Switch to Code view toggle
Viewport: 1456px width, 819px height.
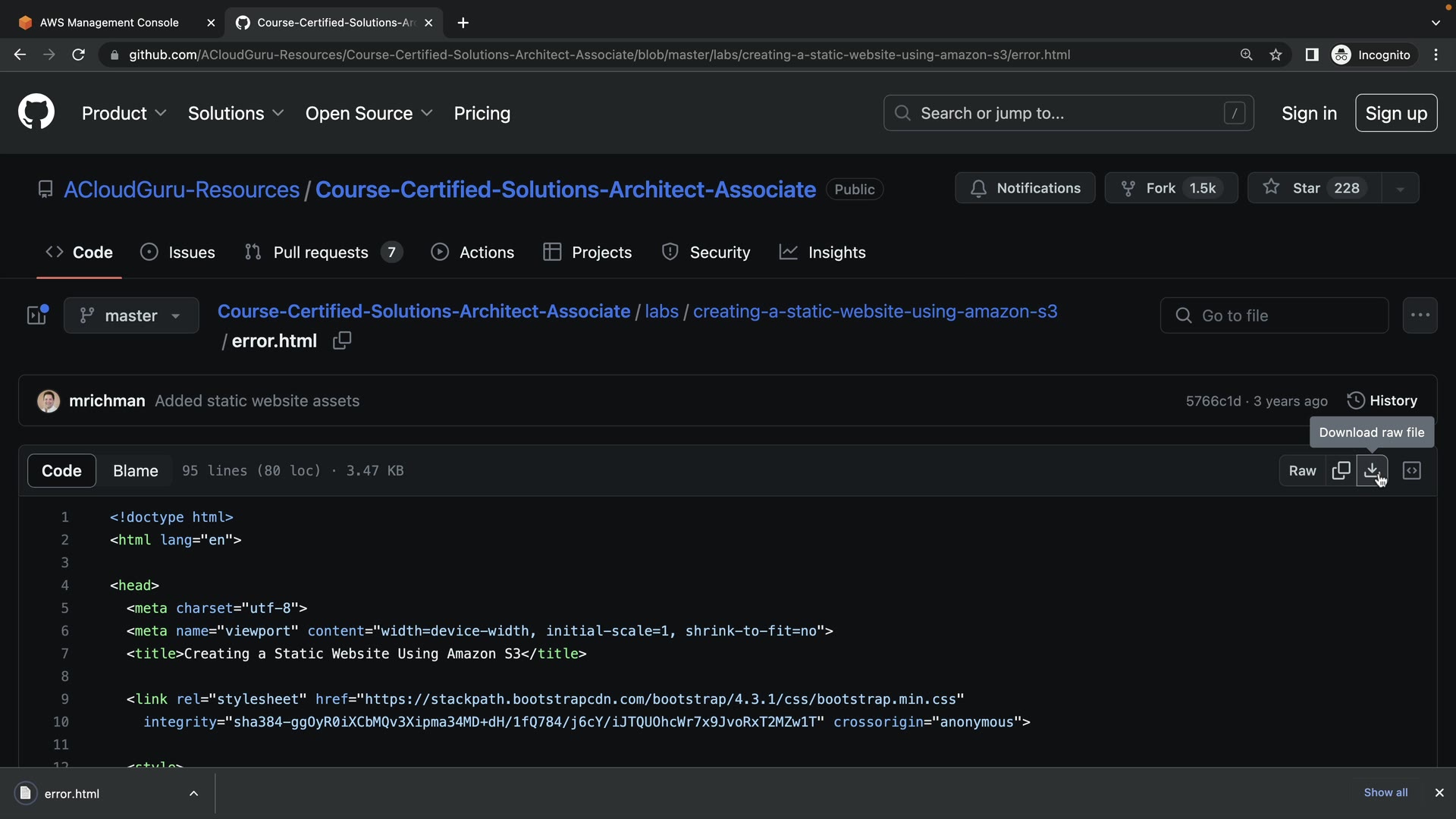click(61, 471)
